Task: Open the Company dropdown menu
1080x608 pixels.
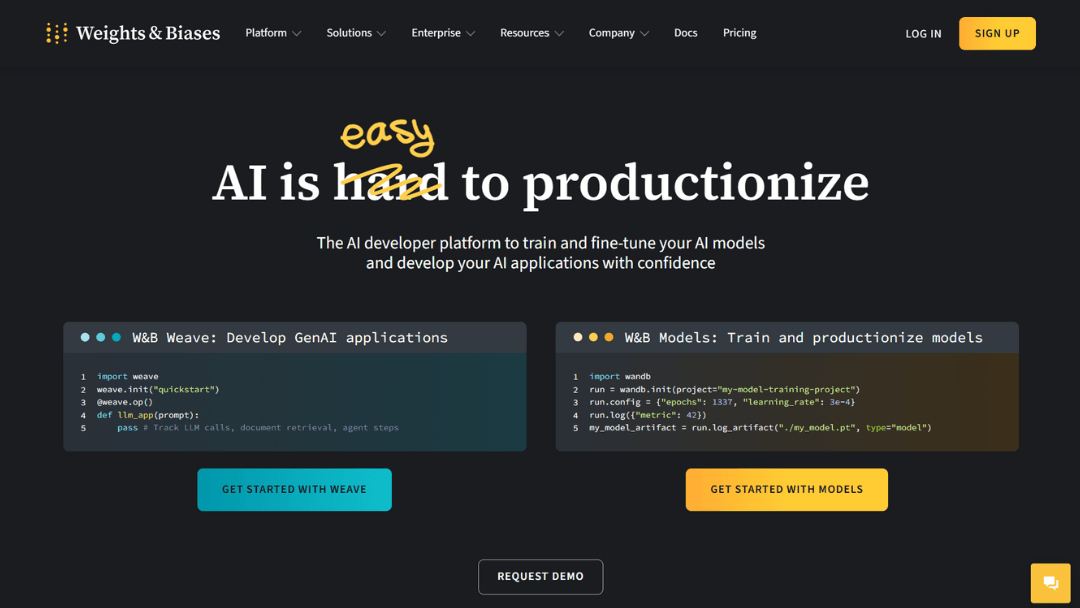Action: (x=618, y=33)
